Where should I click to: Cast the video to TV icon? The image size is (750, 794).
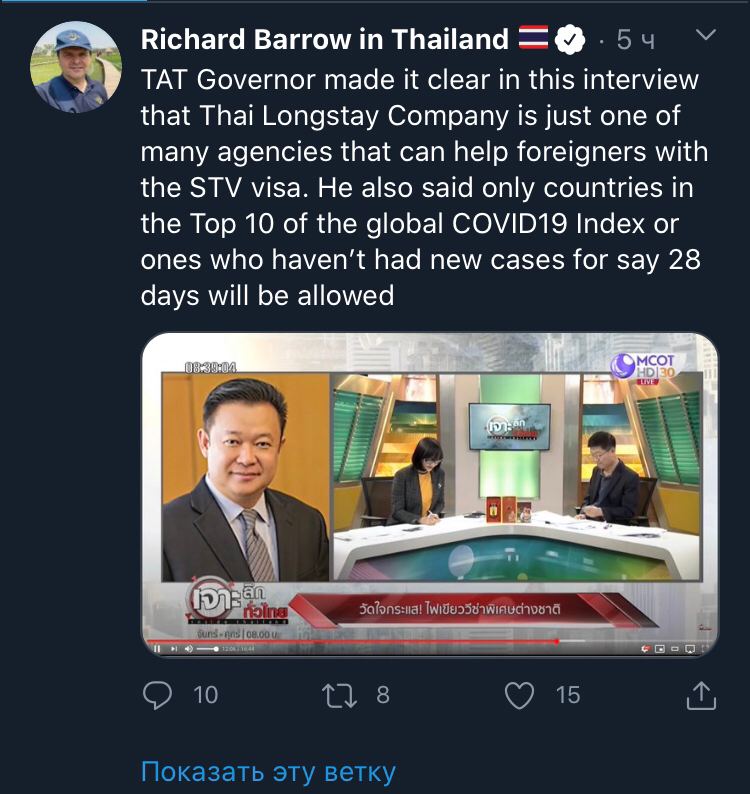click(x=690, y=649)
